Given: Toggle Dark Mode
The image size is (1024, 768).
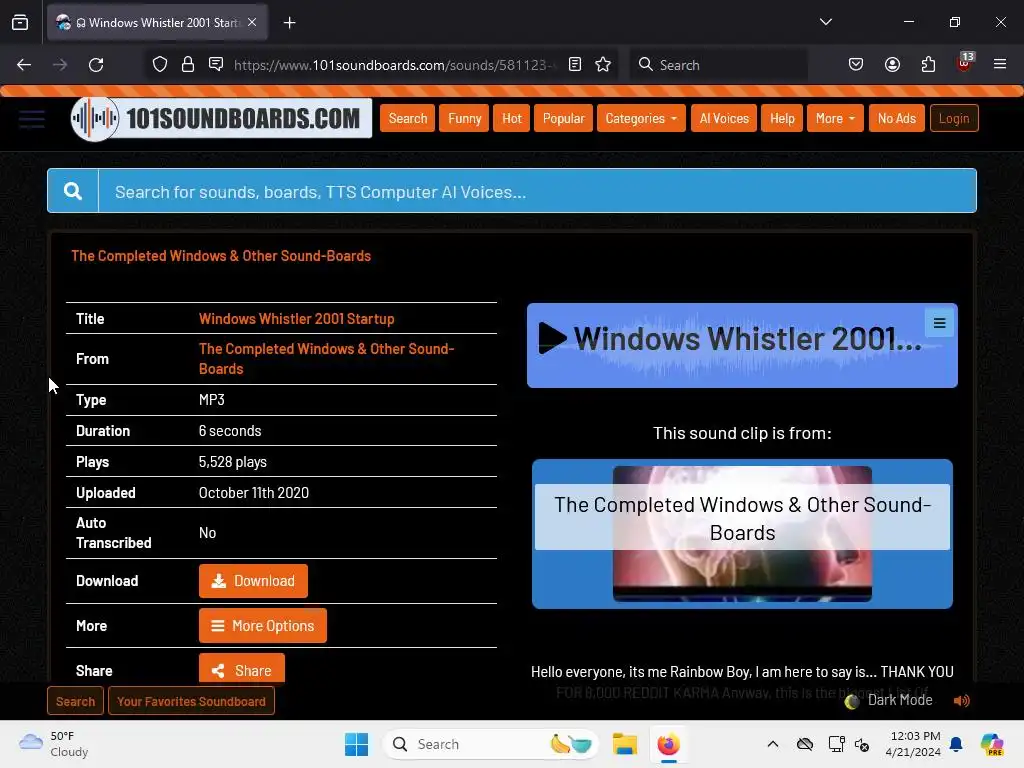Looking at the screenshot, I should point(889,700).
